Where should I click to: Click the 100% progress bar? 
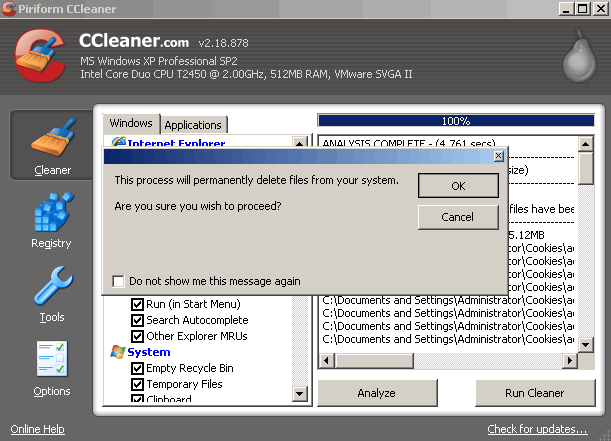pos(456,121)
